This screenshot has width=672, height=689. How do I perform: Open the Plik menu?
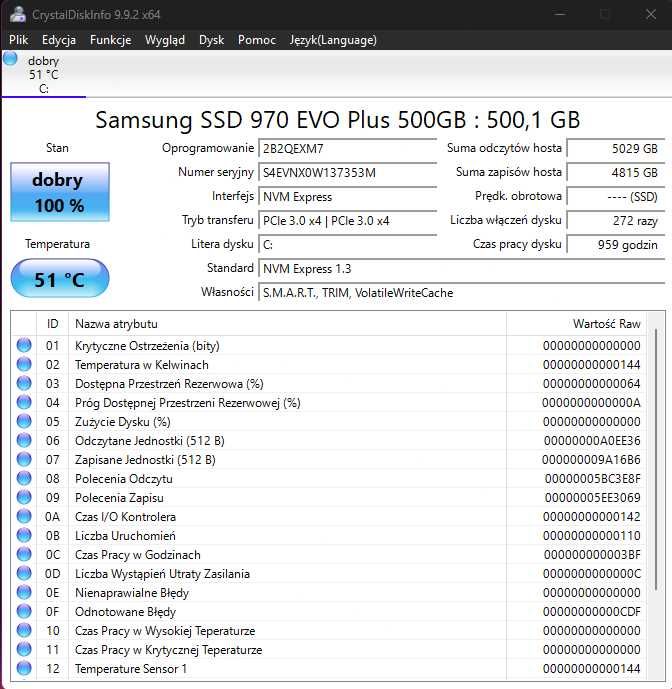[x=18, y=40]
